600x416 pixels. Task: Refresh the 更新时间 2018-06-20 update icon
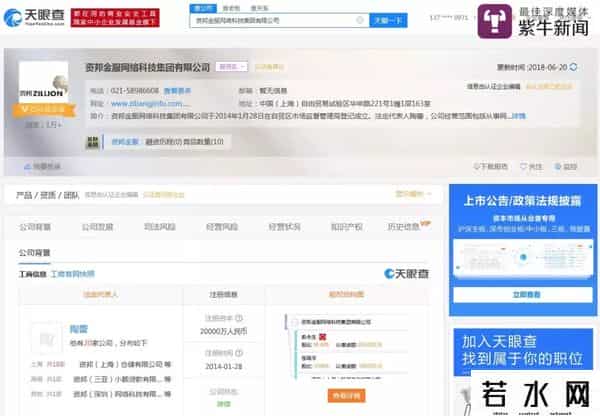pos(573,67)
